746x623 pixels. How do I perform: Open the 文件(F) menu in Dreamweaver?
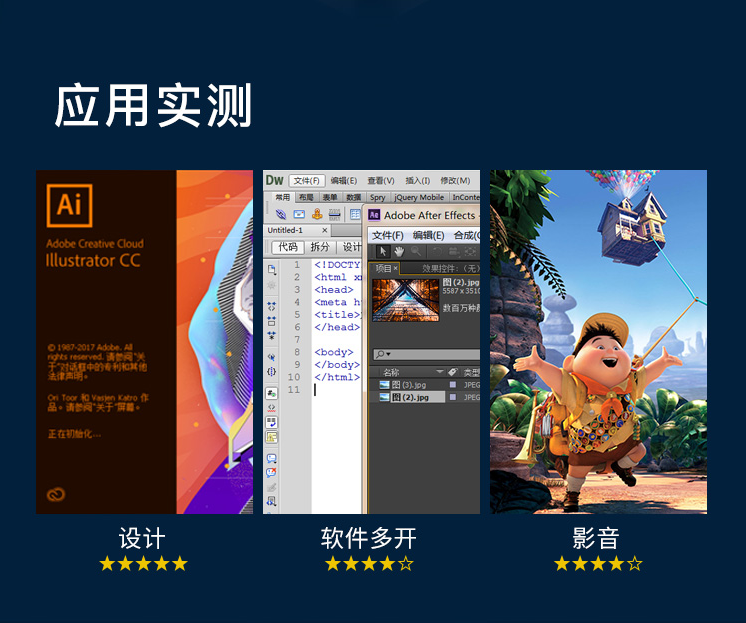coord(307,181)
